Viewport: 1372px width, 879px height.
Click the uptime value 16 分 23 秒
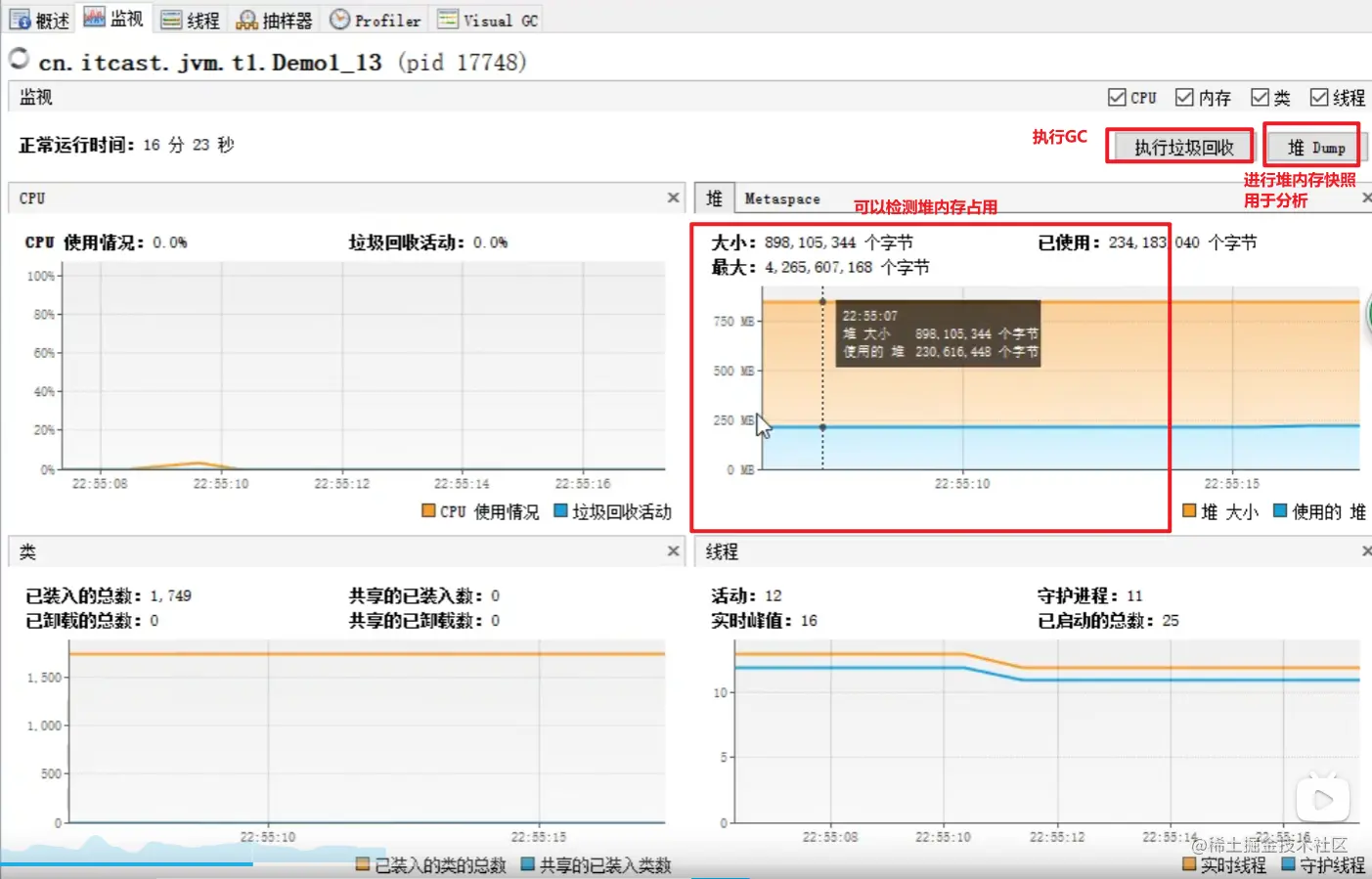click(189, 145)
